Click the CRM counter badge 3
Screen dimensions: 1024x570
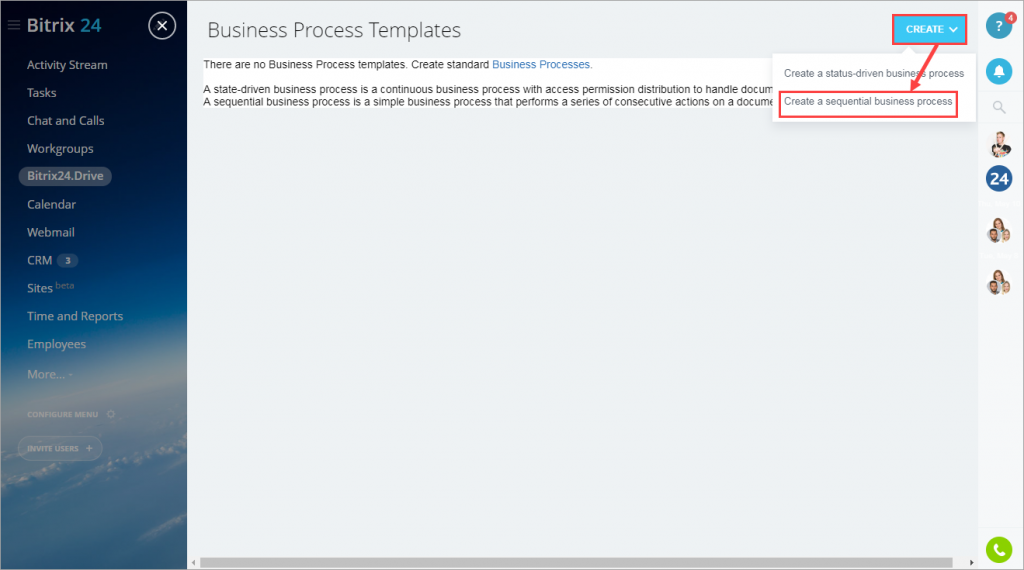point(67,261)
